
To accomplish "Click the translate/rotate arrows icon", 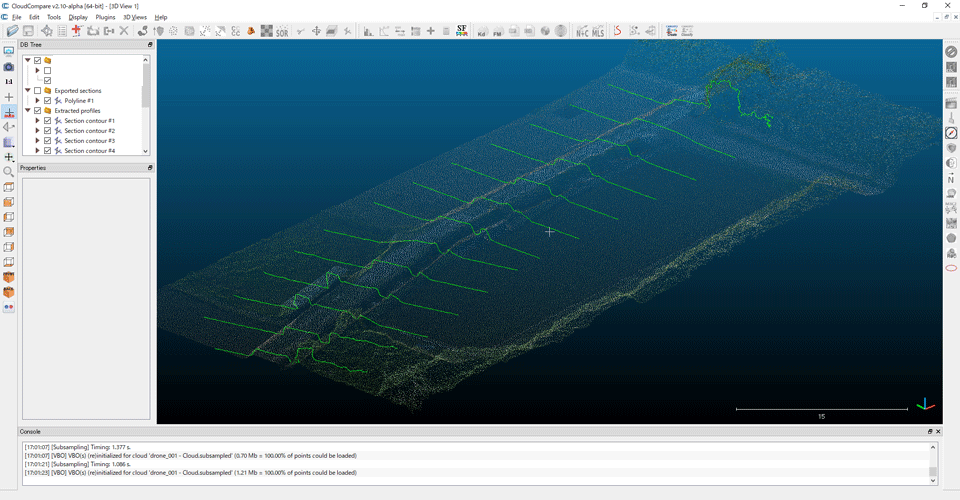I will coord(316,31).
